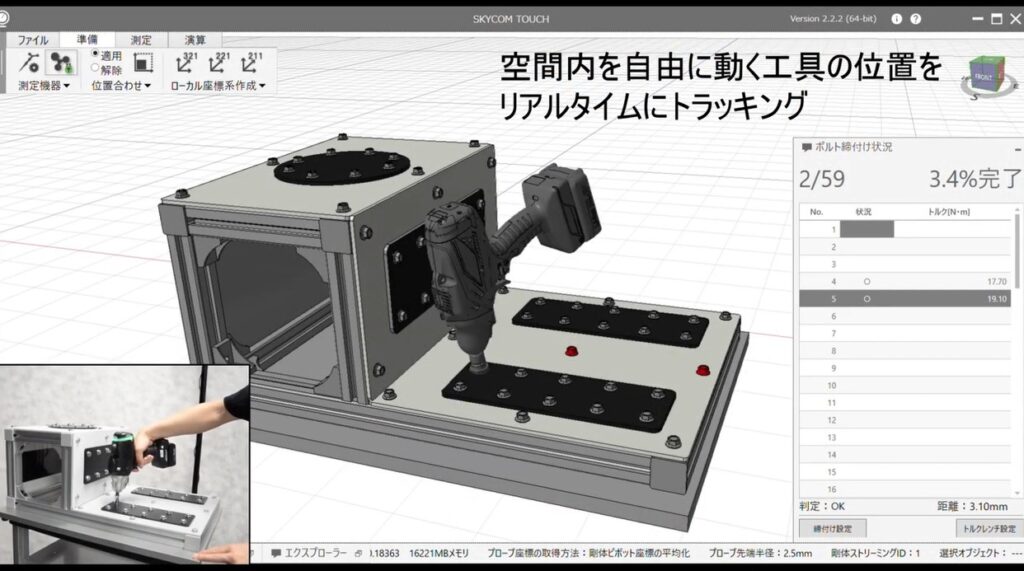The width and height of the screenshot is (1024, 571).
Task: Open the エクスプローラー panel from status bar
Action: tap(315, 553)
